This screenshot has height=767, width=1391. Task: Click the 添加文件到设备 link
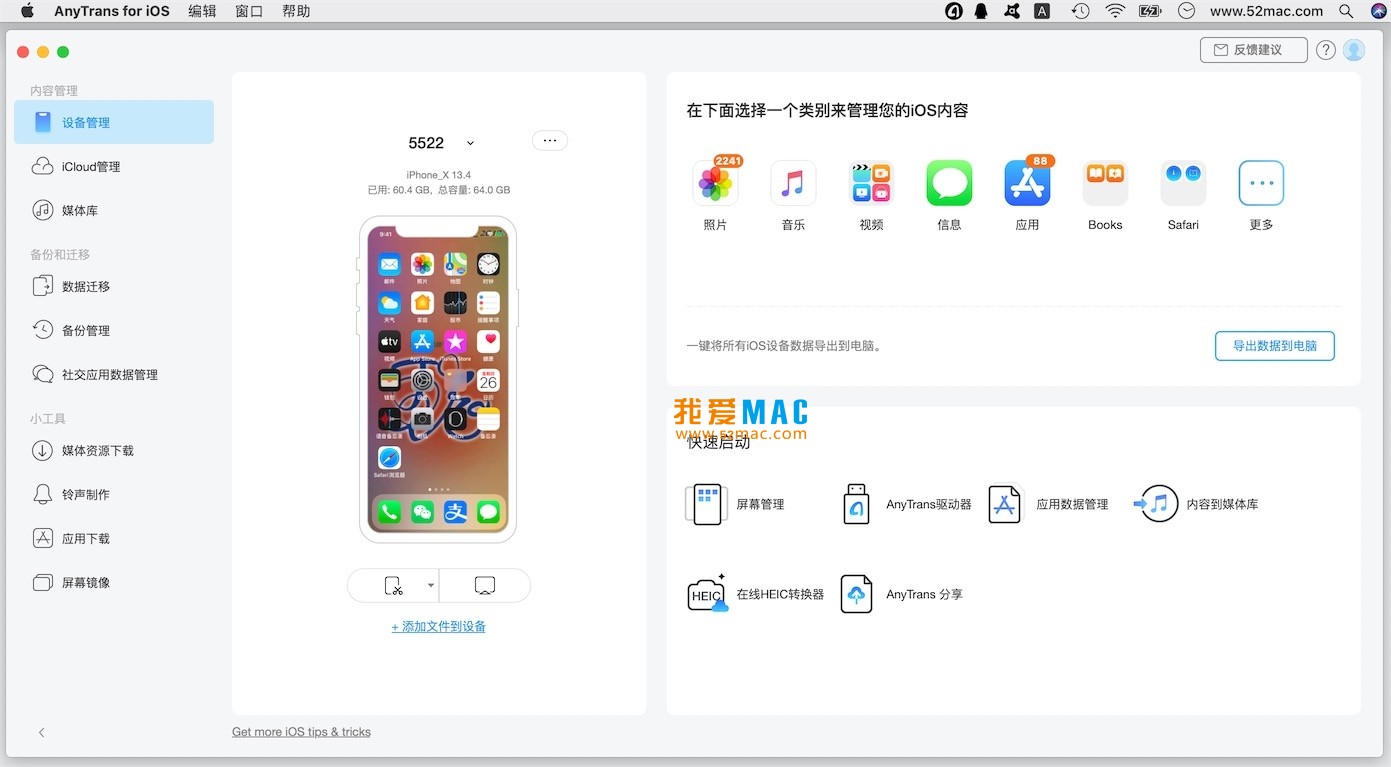(438, 627)
